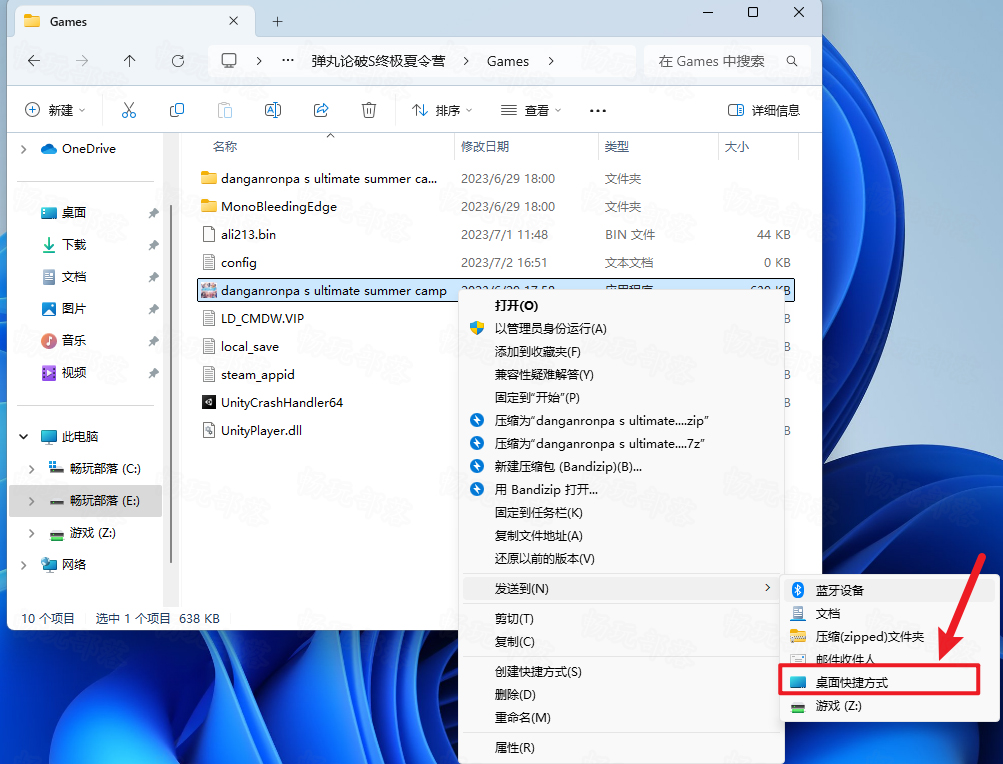Viewport: 1003px width, 764px height.
Task: Choose 固定到"开始"(P)
Action: [622, 398]
